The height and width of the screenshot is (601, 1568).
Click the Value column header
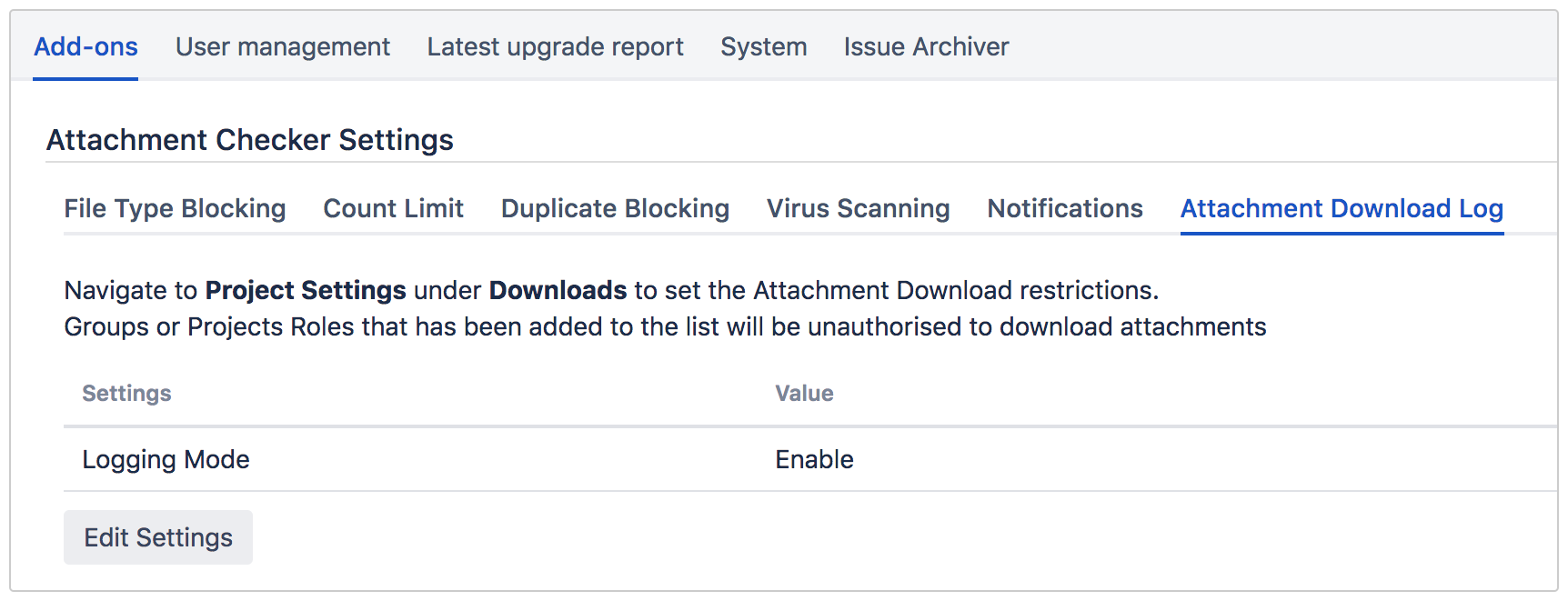[x=804, y=393]
